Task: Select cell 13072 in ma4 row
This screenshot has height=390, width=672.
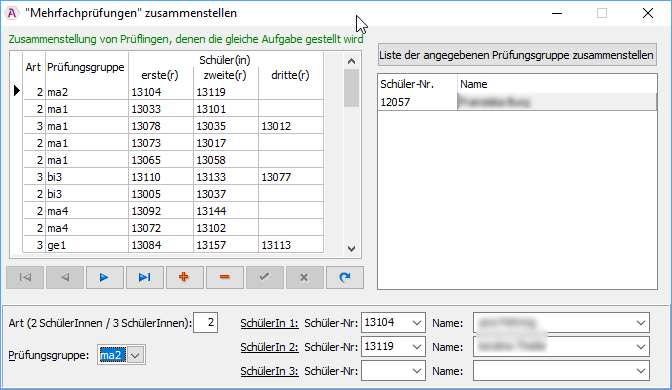Action: click(161, 228)
